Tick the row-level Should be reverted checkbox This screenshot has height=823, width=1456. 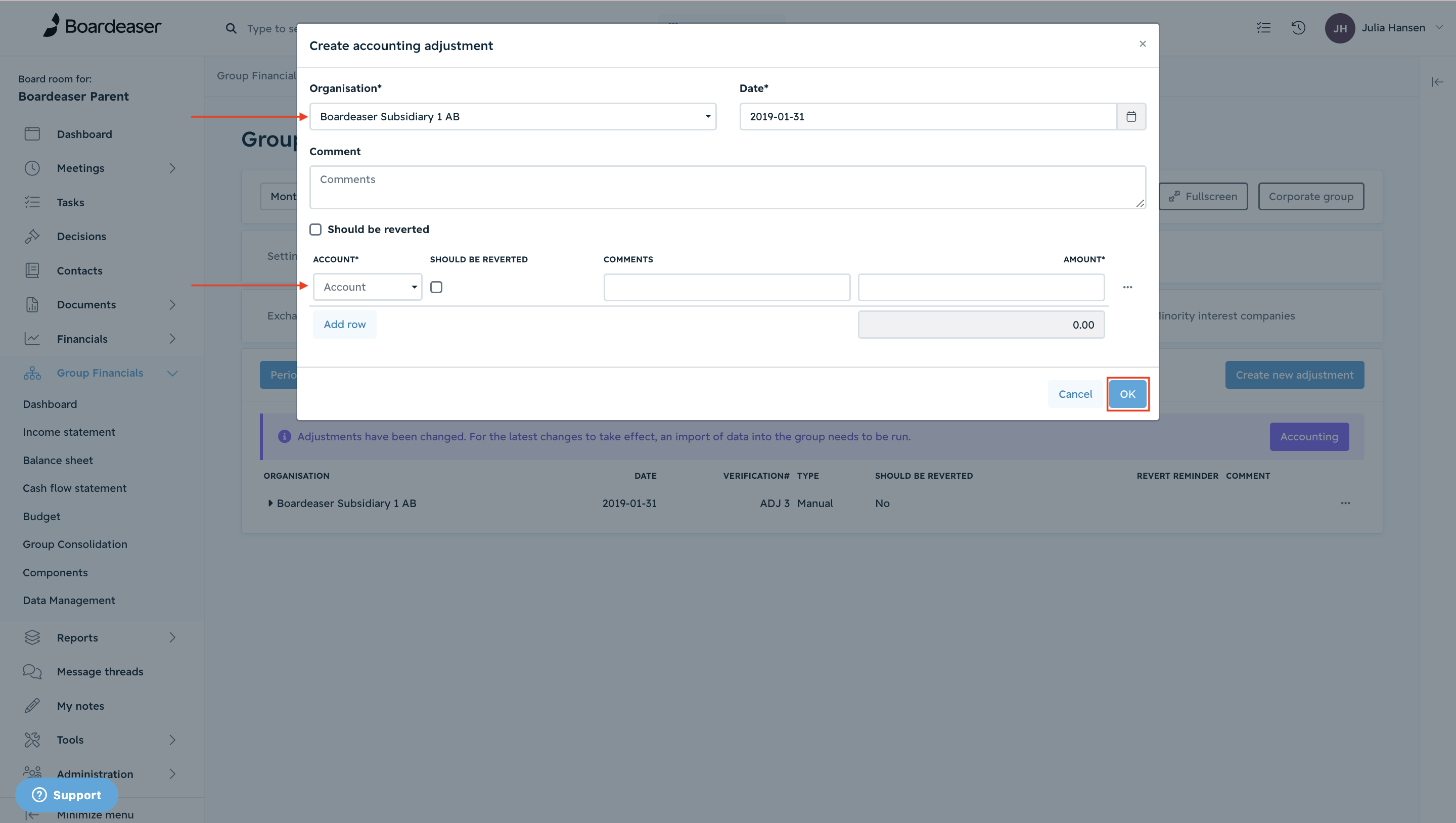point(436,287)
